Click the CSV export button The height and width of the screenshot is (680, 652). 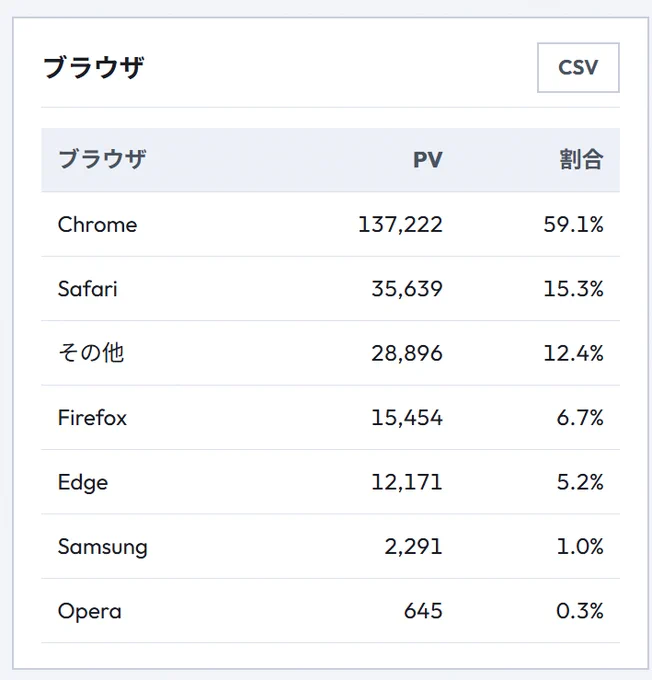pyautogui.click(x=578, y=68)
